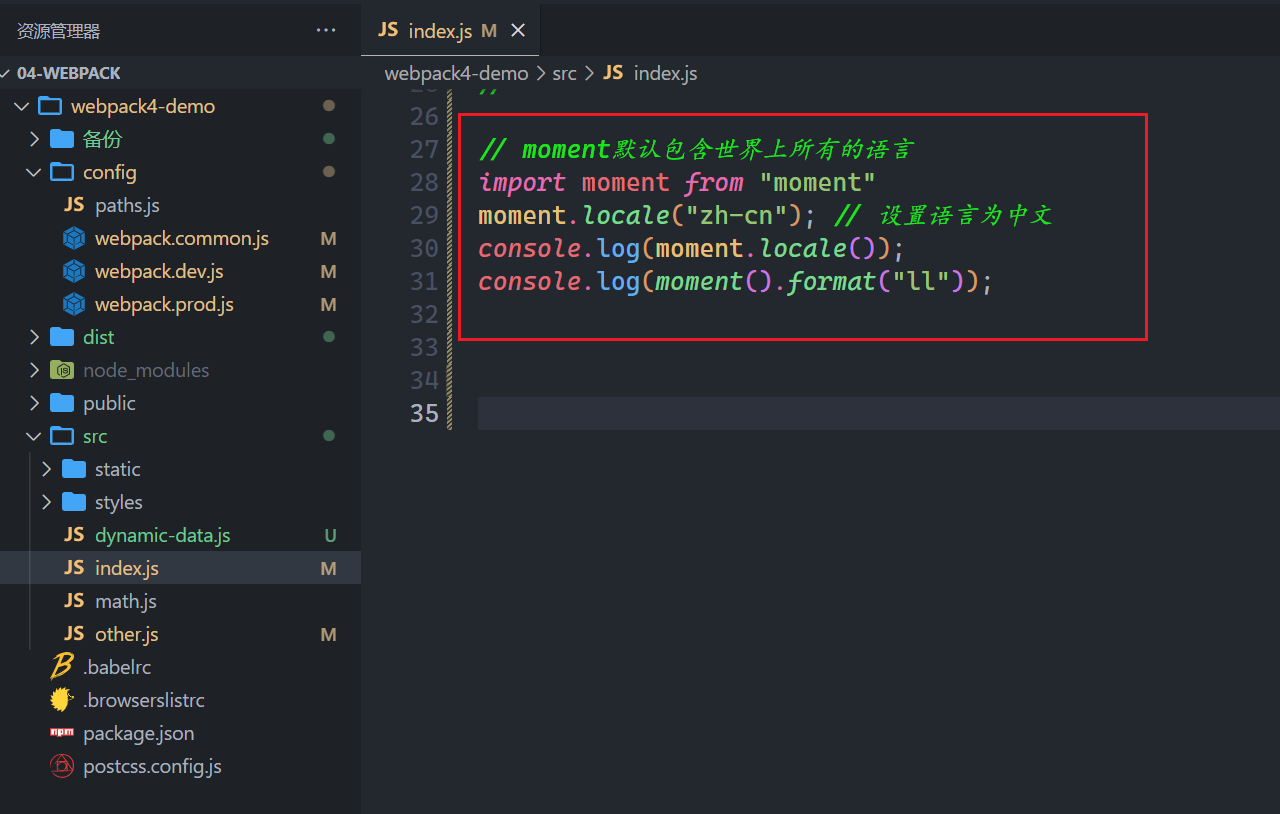The image size is (1280, 814).
Task: Click the PostCSS icon beside postcss.config.js
Action: 62,766
